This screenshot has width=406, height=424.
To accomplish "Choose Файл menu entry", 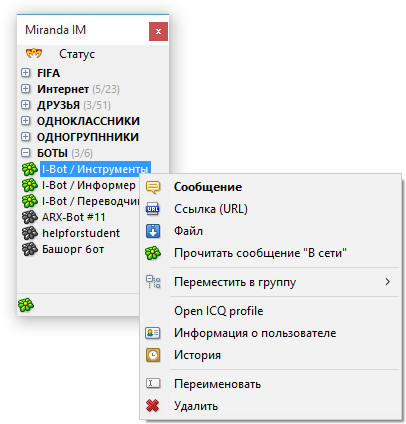I will tap(271, 231).
